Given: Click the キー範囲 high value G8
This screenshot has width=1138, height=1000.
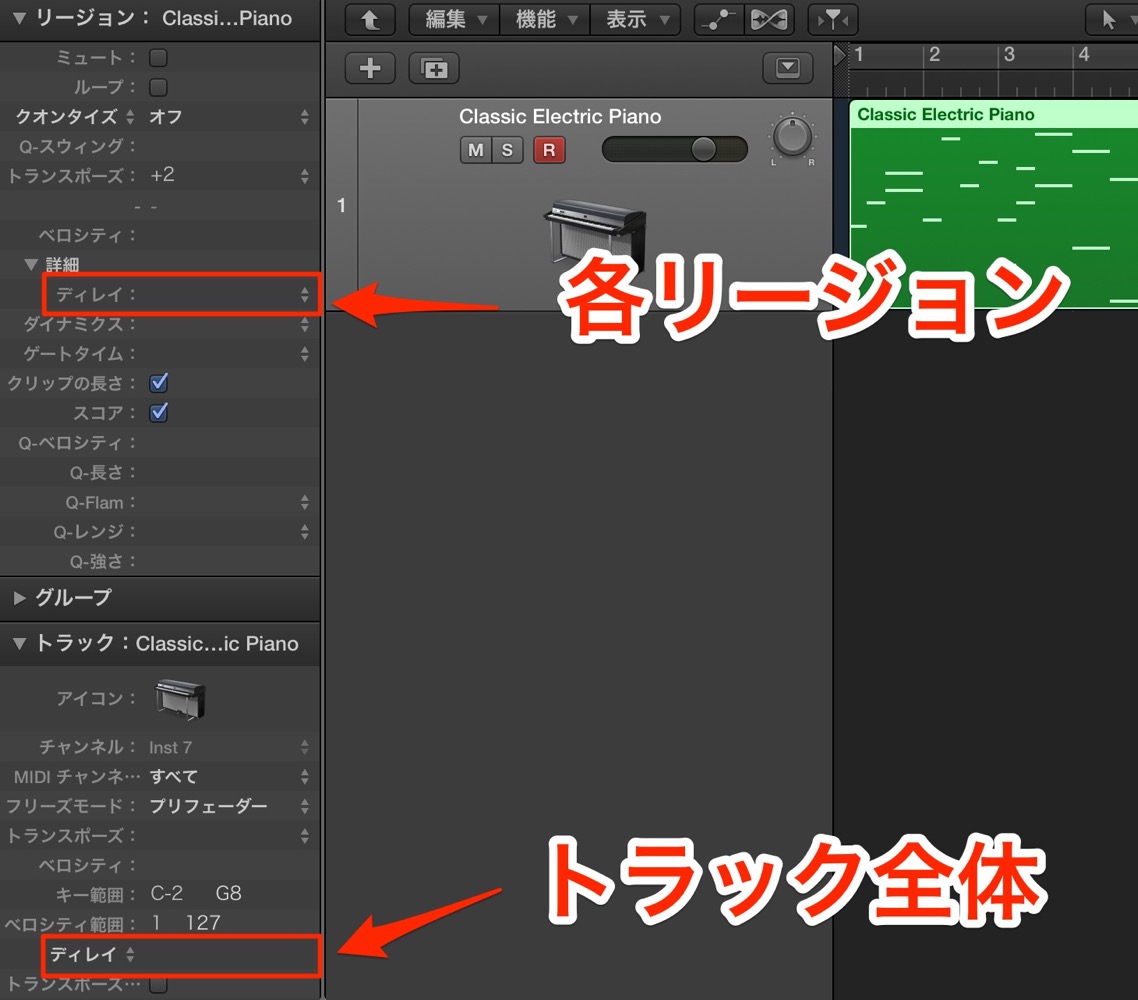Looking at the screenshot, I should click(x=229, y=893).
